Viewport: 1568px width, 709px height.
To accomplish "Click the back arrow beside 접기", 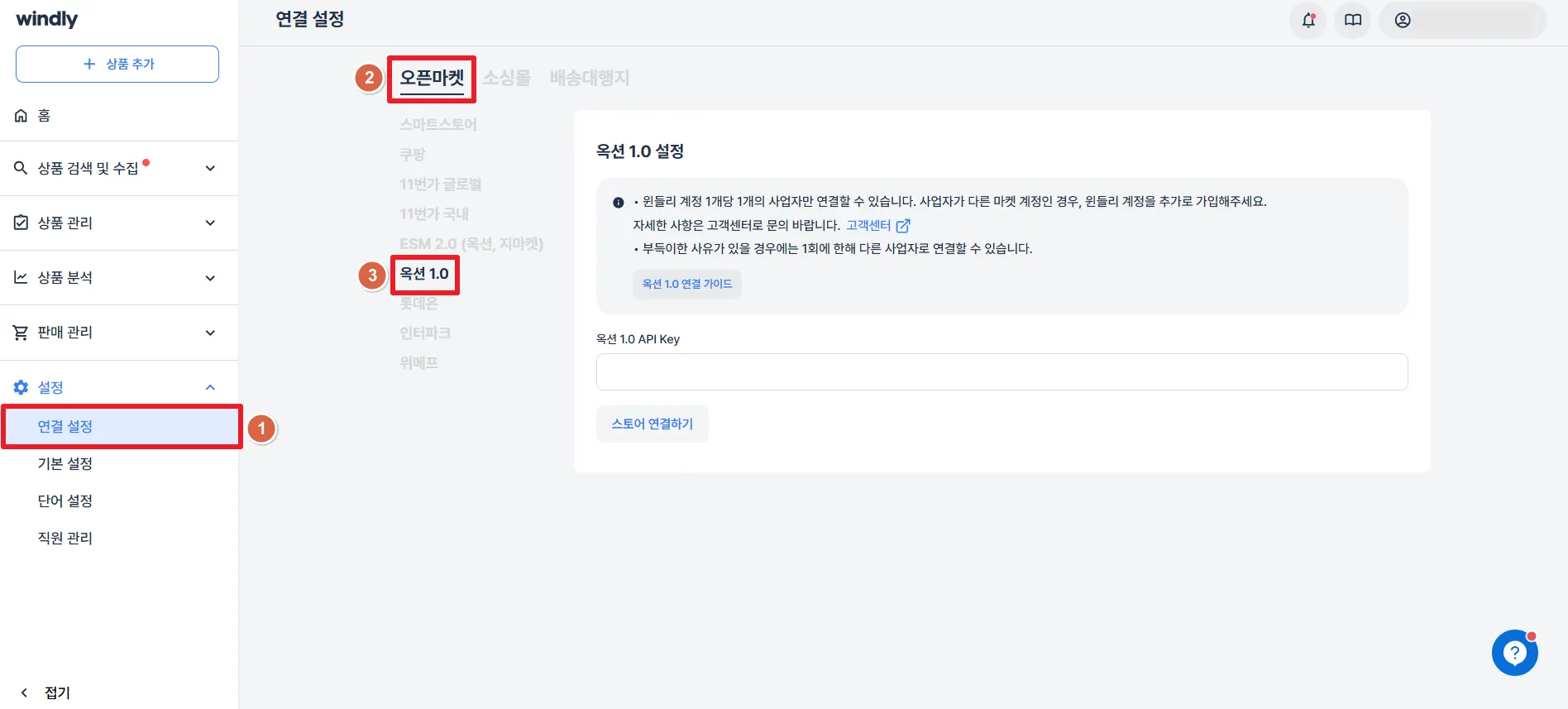I will (24, 692).
